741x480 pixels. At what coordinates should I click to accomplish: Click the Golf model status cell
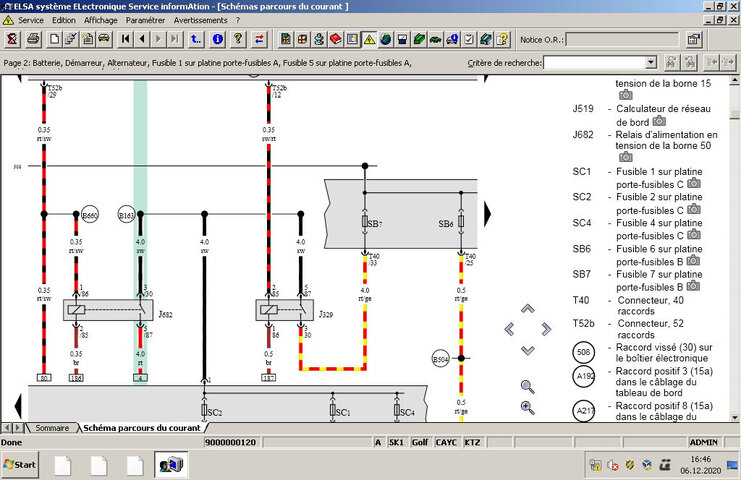[420, 442]
